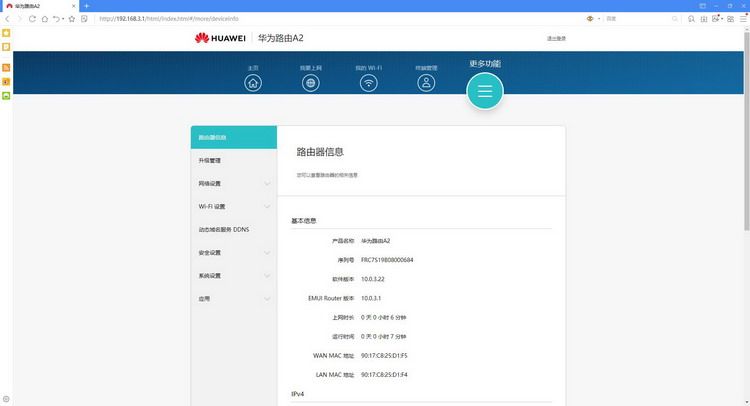The height and width of the screenshot is (406, 750).
Task: Select the Wi-Fi 设置 sidebar item
Action: (x=234, y=207)
